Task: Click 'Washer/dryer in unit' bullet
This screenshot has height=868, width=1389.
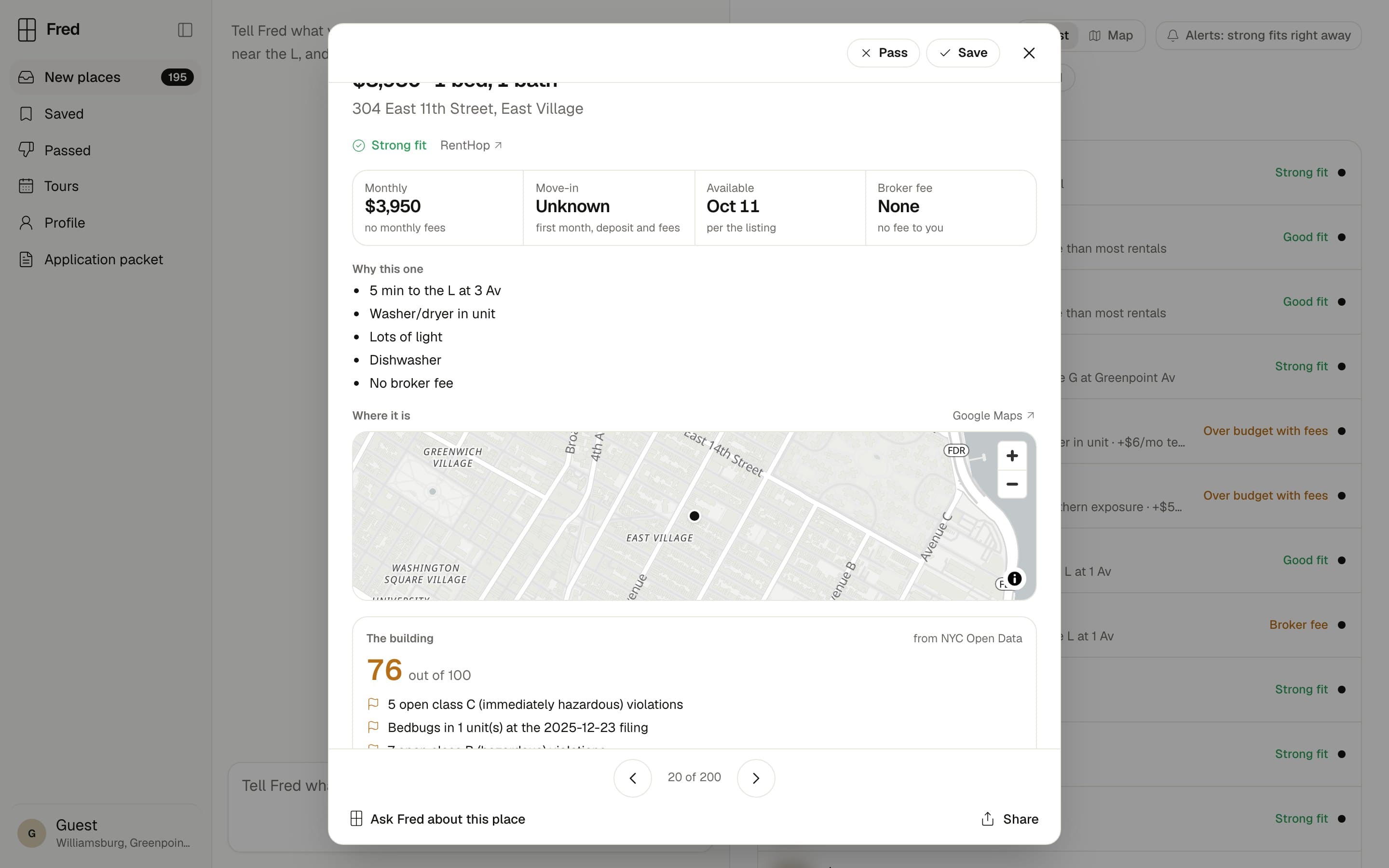Action: 432,314
